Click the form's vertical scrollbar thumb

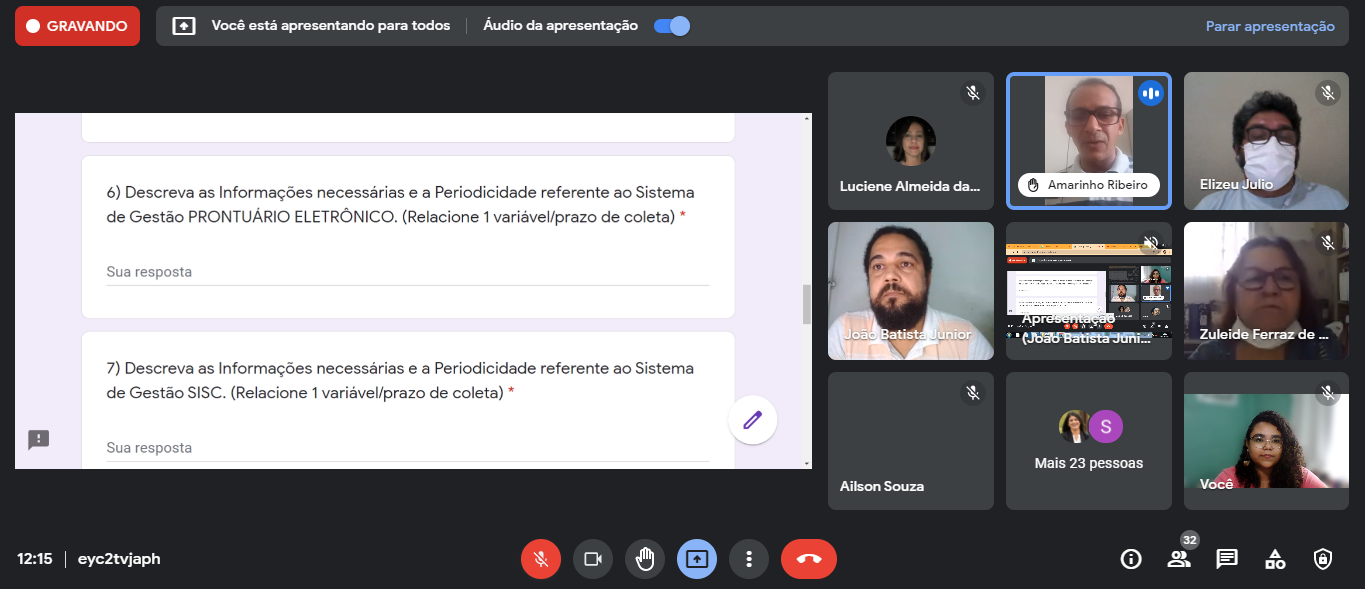click(x=807, y=304)
